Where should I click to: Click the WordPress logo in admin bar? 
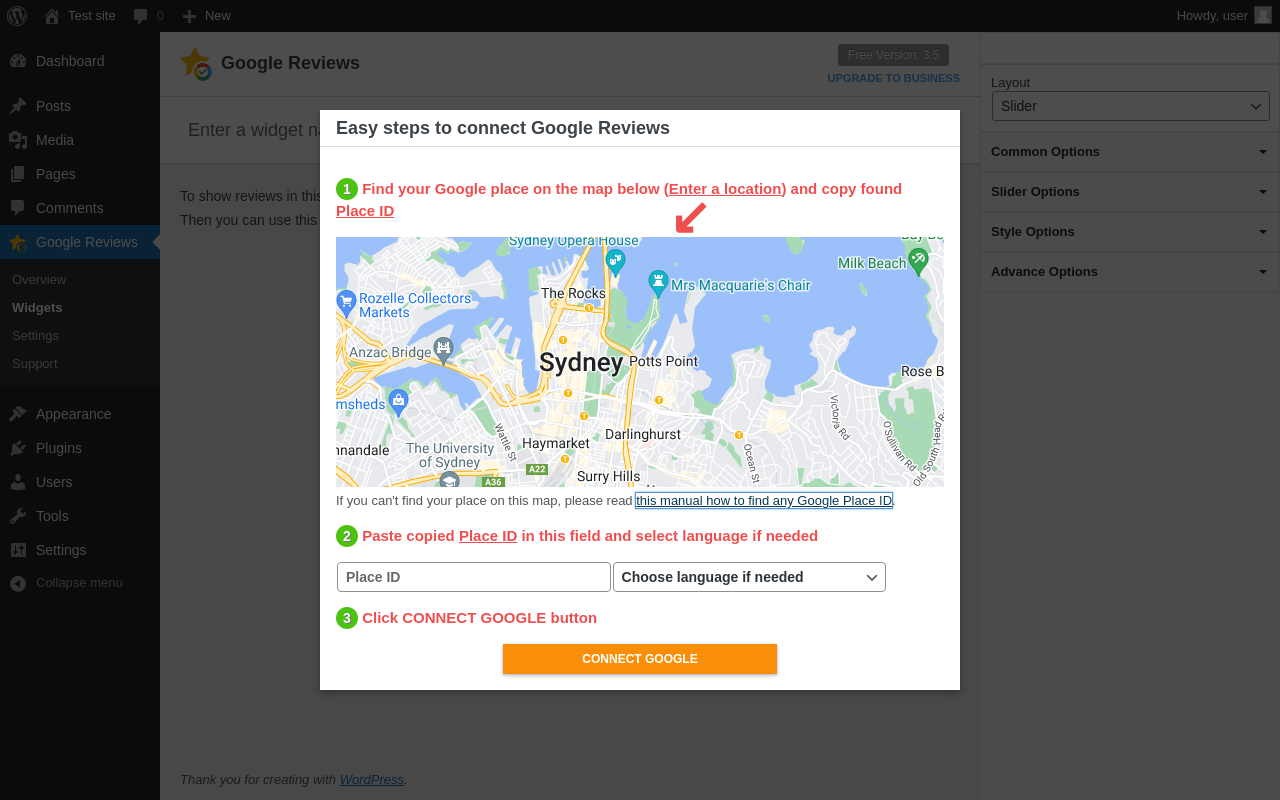(17, 16)
